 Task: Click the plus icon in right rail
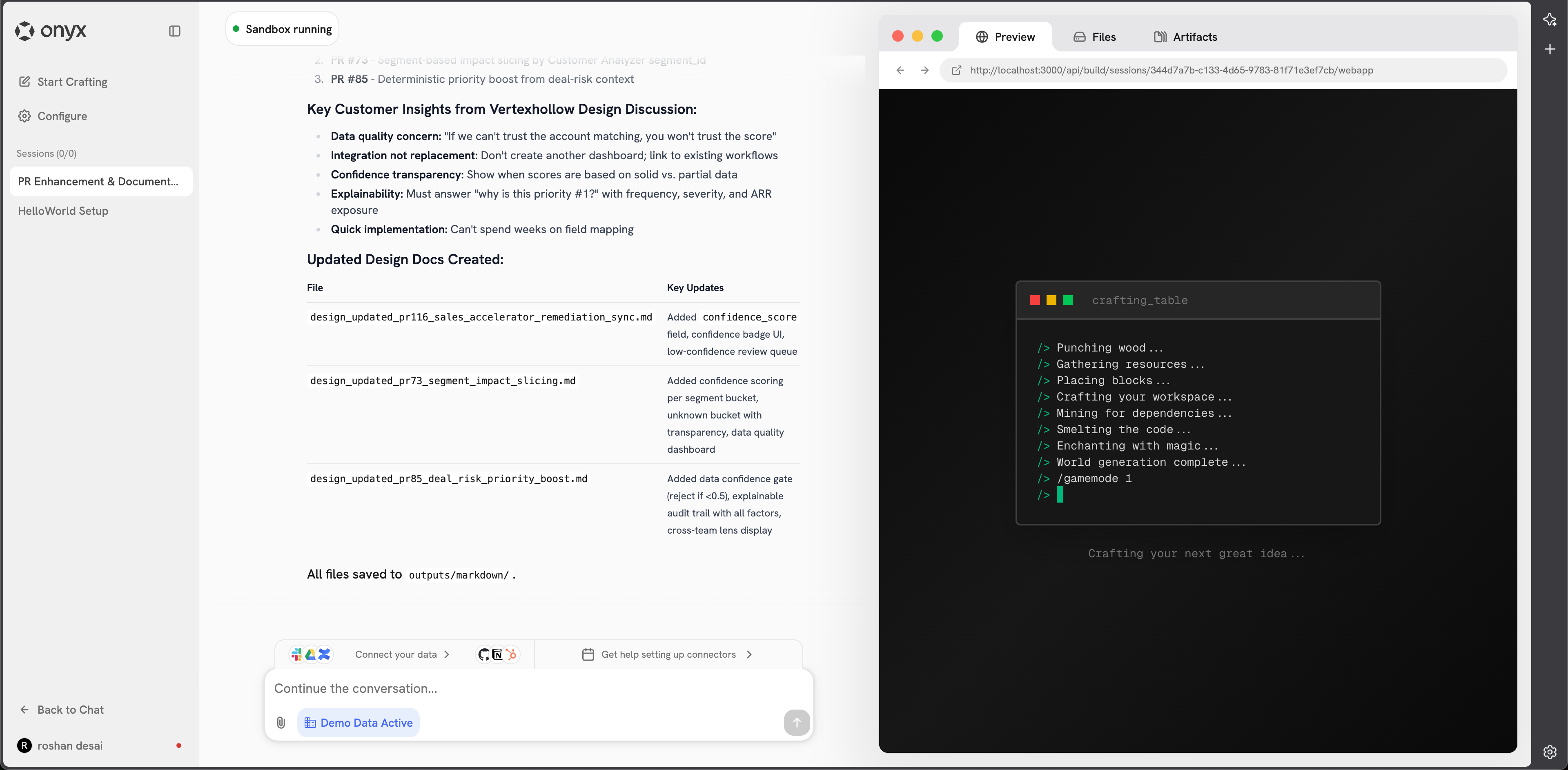coord(1549,49)
